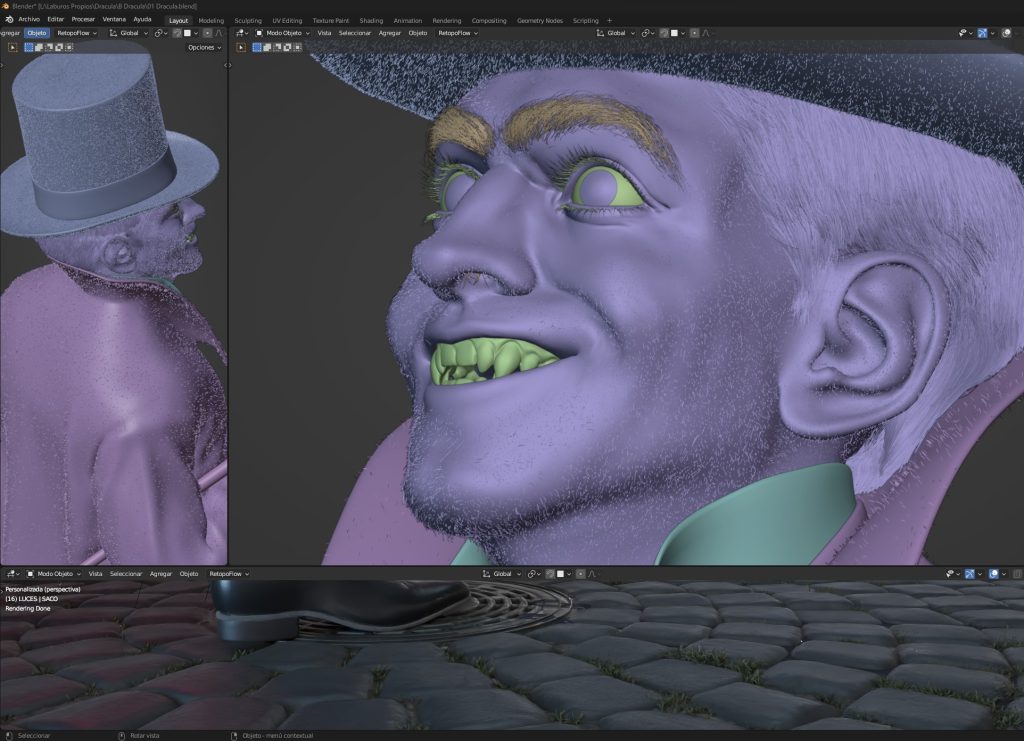Image resolution: width=1024 pixels, height=741 pixels.
Task: Switch to Geometry Nodes workspace
Action: pyautogui.click(x=540, y=21)
